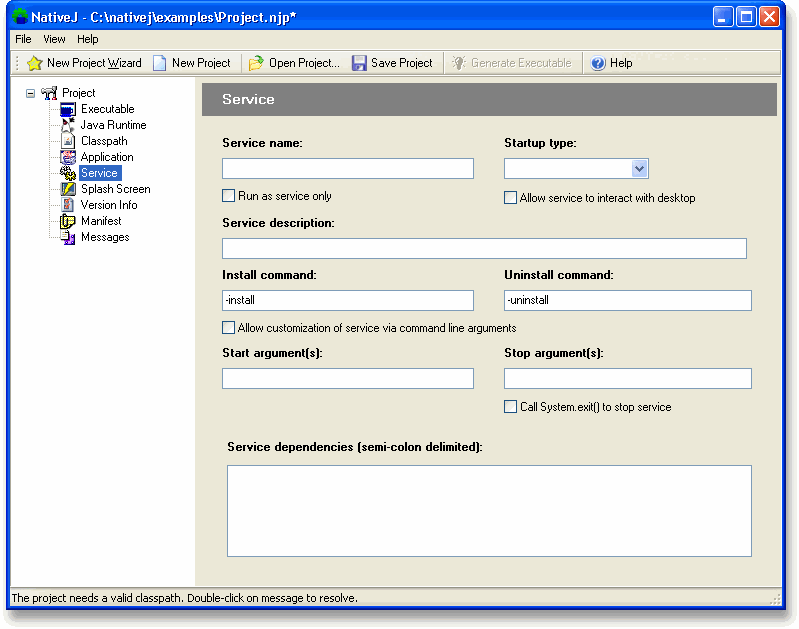The image size is (799, 629).
Task: Select Version Info in the project tree
Action: (108, 205)
